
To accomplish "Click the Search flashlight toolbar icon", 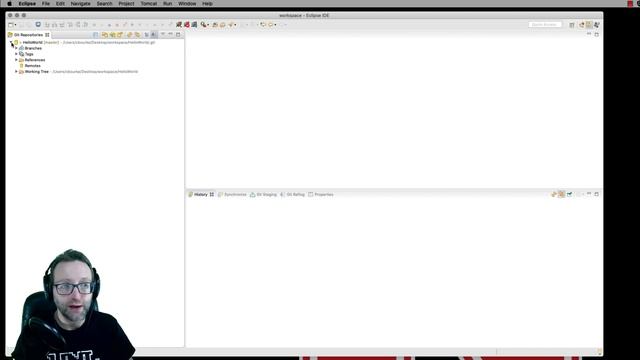I will coord(203,24).
